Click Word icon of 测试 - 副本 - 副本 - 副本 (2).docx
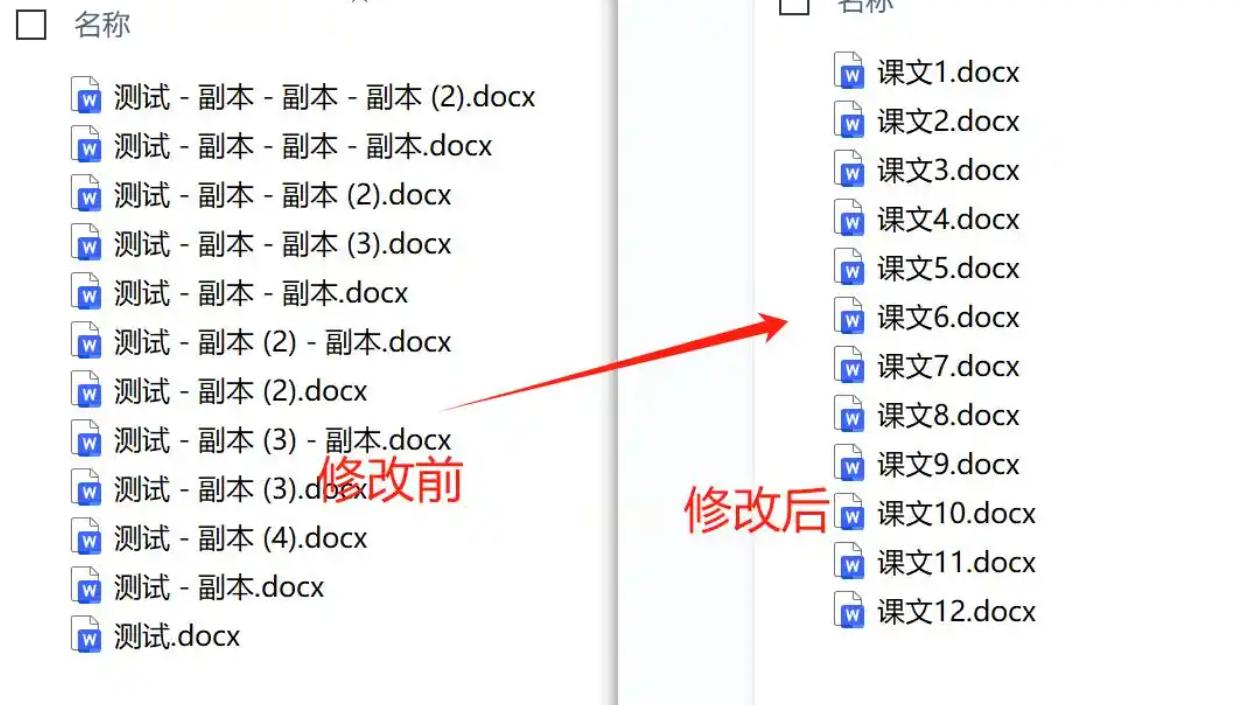The height and width of the screenshot is (705, 1241). [x=87, y=97]
